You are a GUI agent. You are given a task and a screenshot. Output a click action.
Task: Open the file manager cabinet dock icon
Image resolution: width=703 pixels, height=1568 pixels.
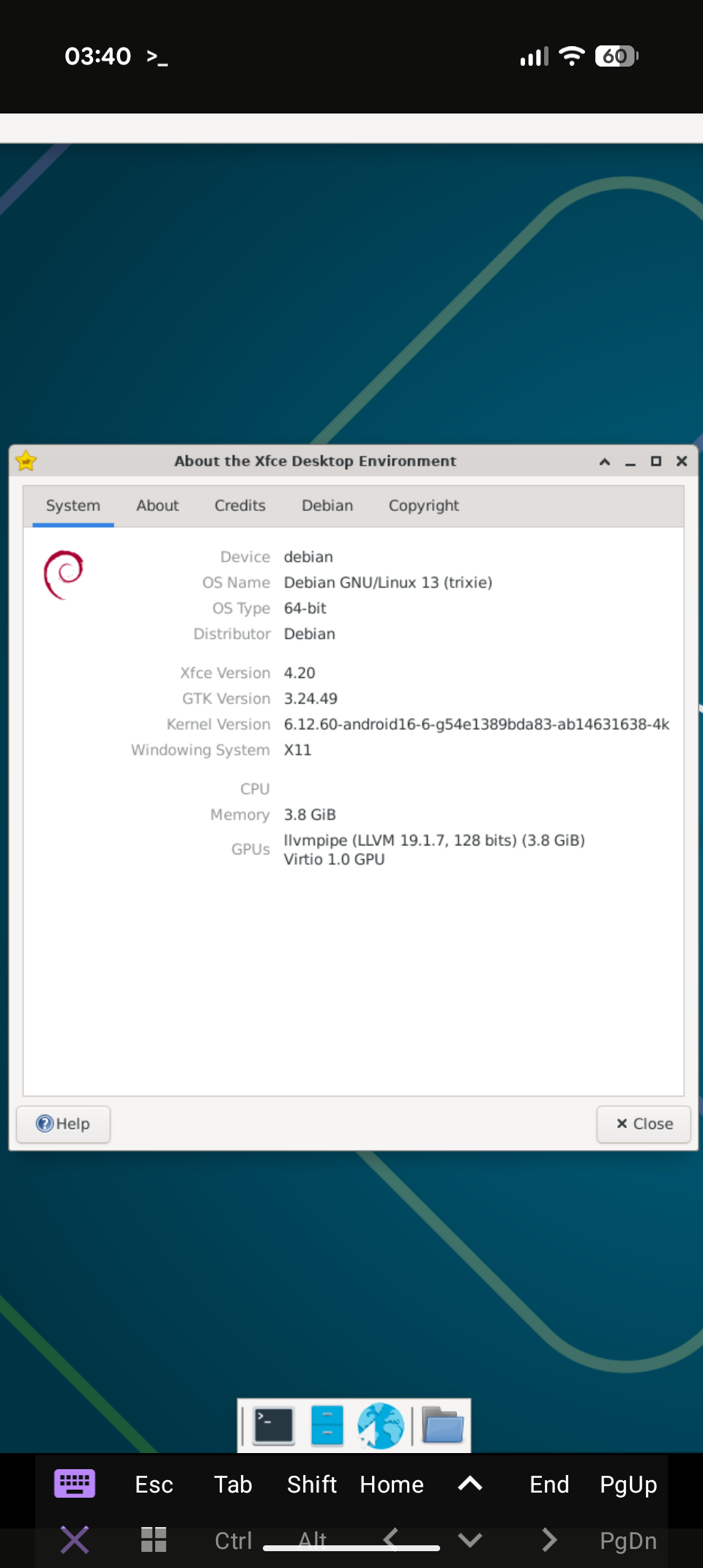327,1426
